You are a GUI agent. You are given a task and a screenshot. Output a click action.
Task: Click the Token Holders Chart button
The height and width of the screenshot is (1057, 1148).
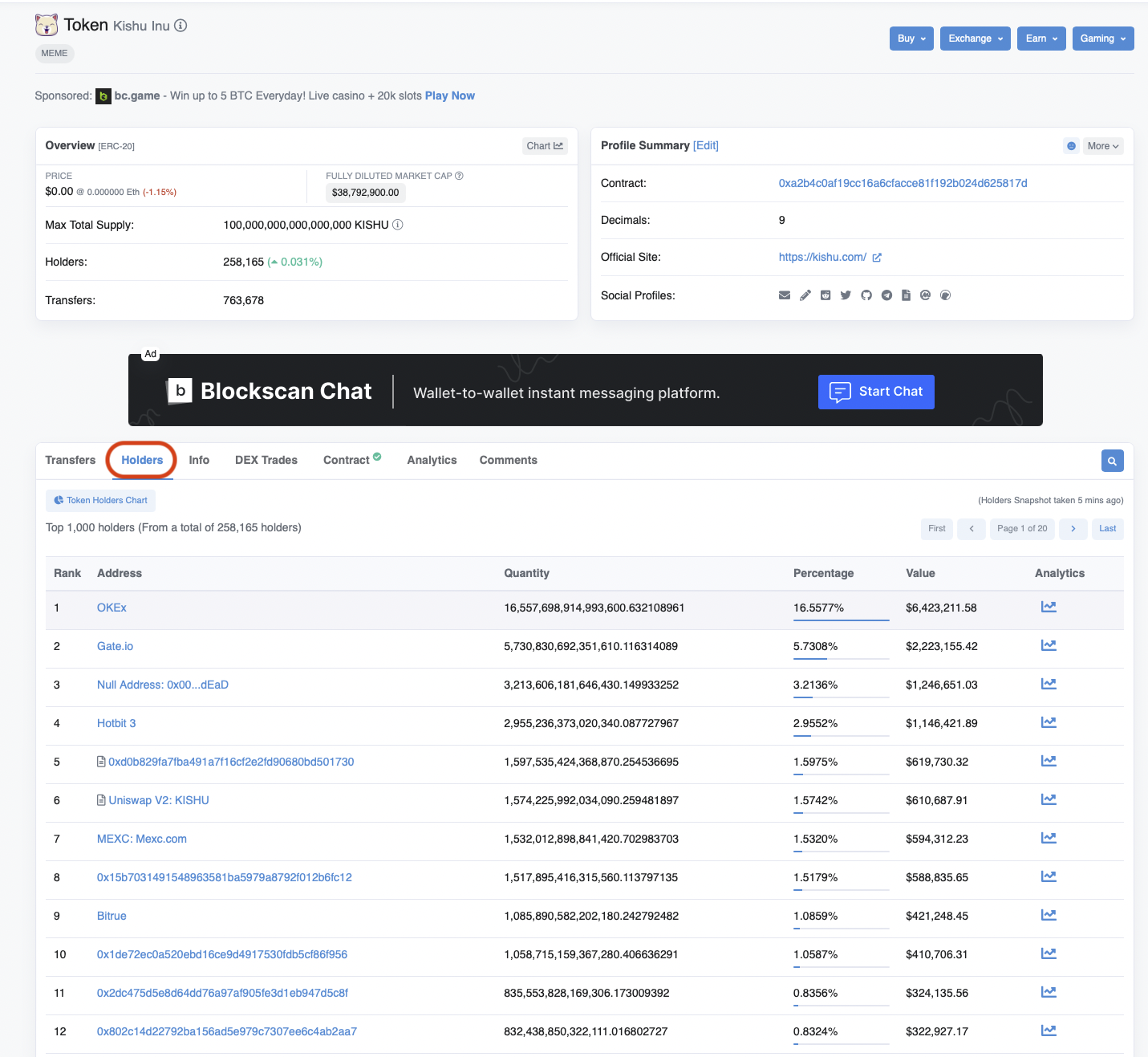[x=101, y=501]
